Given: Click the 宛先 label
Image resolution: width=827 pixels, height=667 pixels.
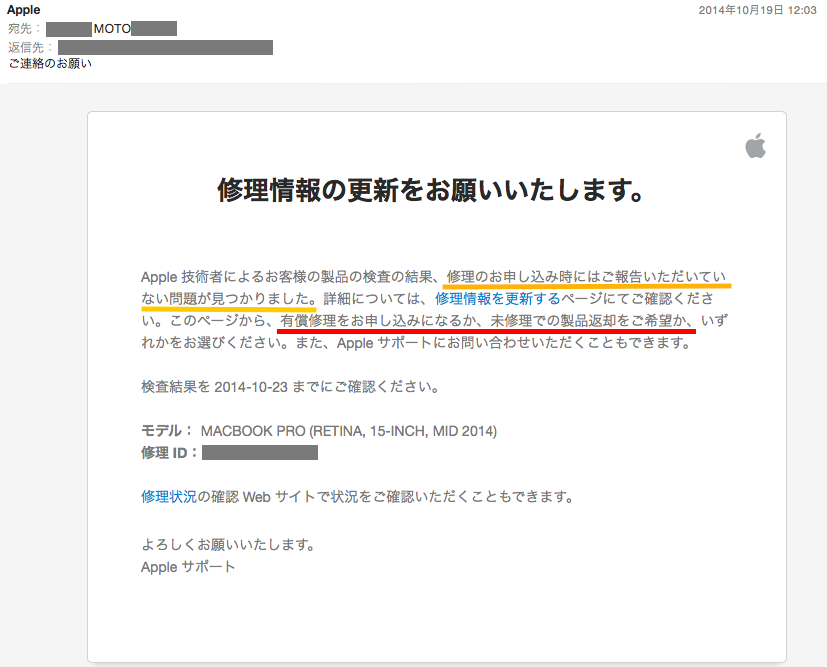Looking at the screenshot, I should click(24, 28).
